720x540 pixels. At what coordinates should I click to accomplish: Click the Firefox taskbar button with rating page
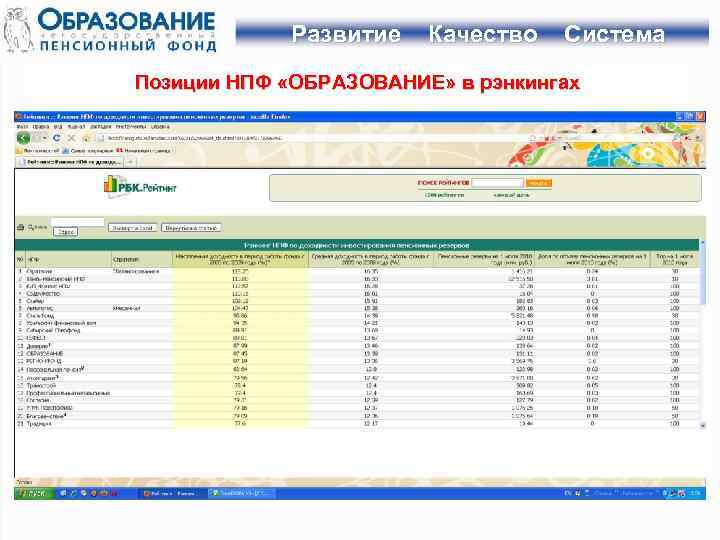point(171,494)
